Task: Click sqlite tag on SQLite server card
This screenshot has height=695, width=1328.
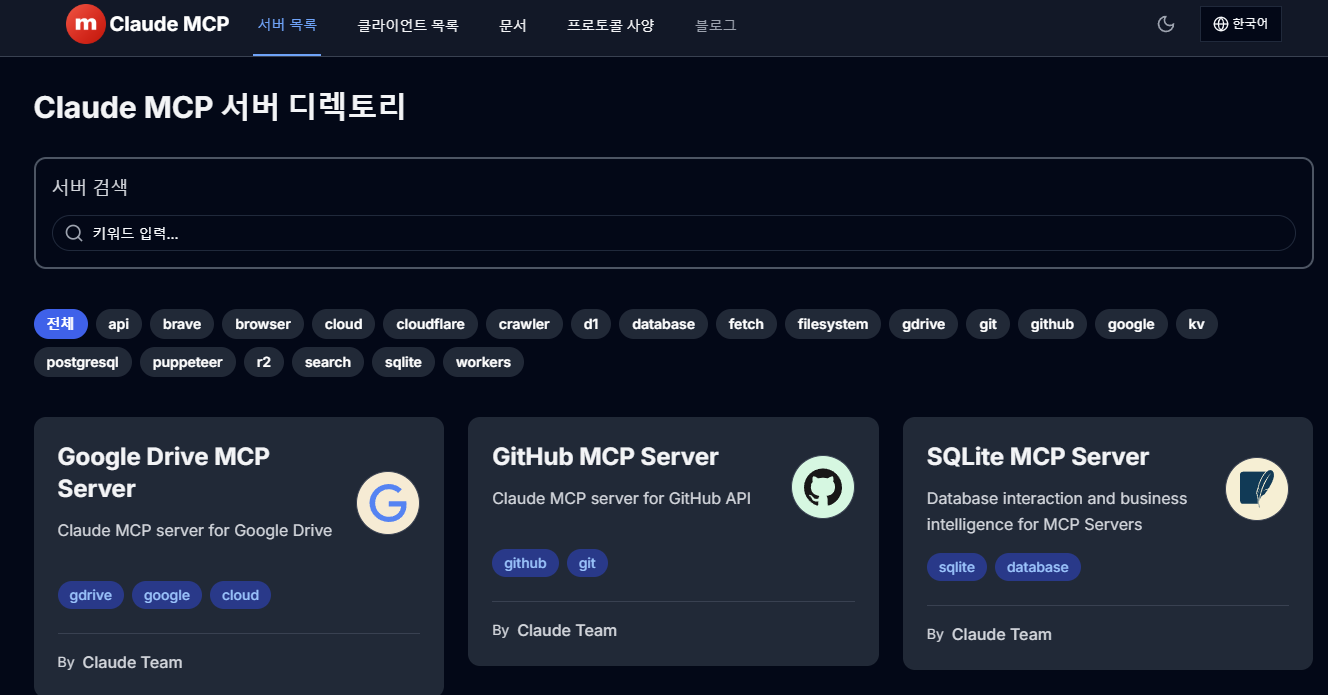Action: click(957, 567)
